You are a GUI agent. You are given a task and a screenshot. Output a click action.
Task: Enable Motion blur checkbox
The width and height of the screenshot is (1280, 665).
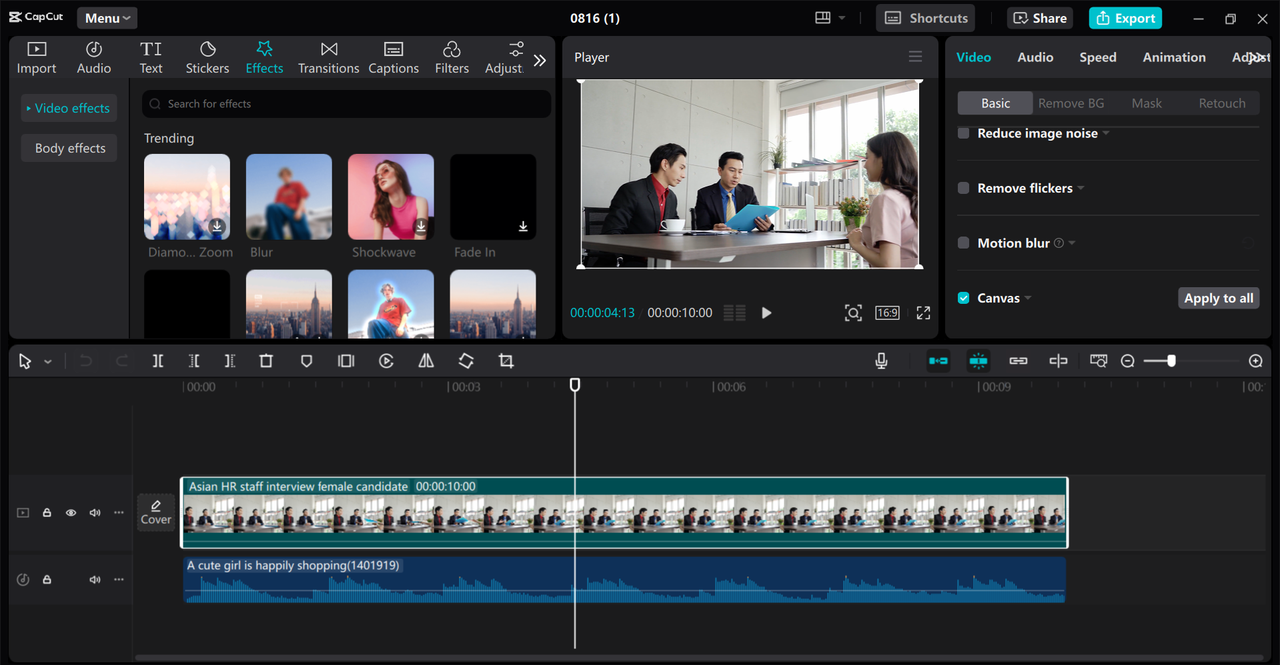coord(964,243)
